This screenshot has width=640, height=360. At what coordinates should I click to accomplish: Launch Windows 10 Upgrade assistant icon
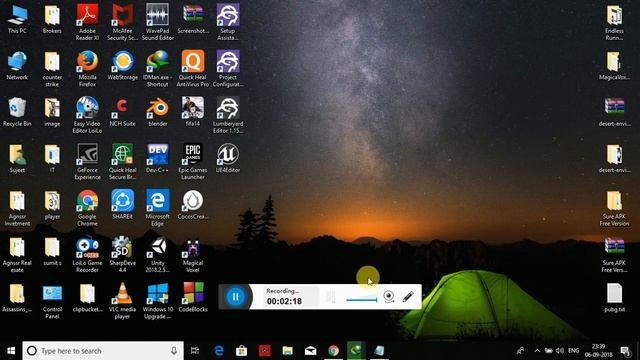(158, 302)
